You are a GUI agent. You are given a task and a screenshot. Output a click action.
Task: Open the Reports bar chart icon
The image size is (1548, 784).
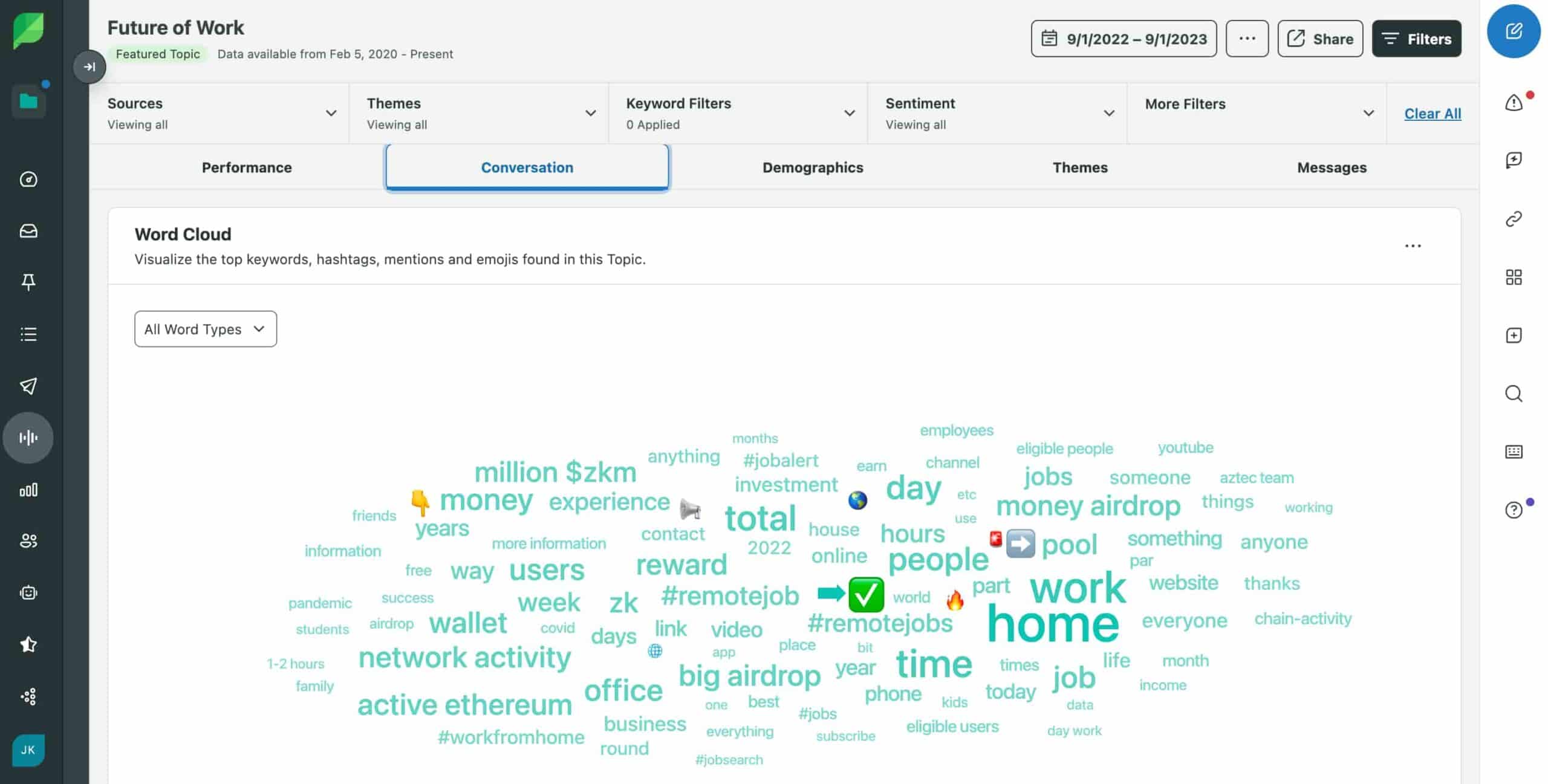[28, 490]
